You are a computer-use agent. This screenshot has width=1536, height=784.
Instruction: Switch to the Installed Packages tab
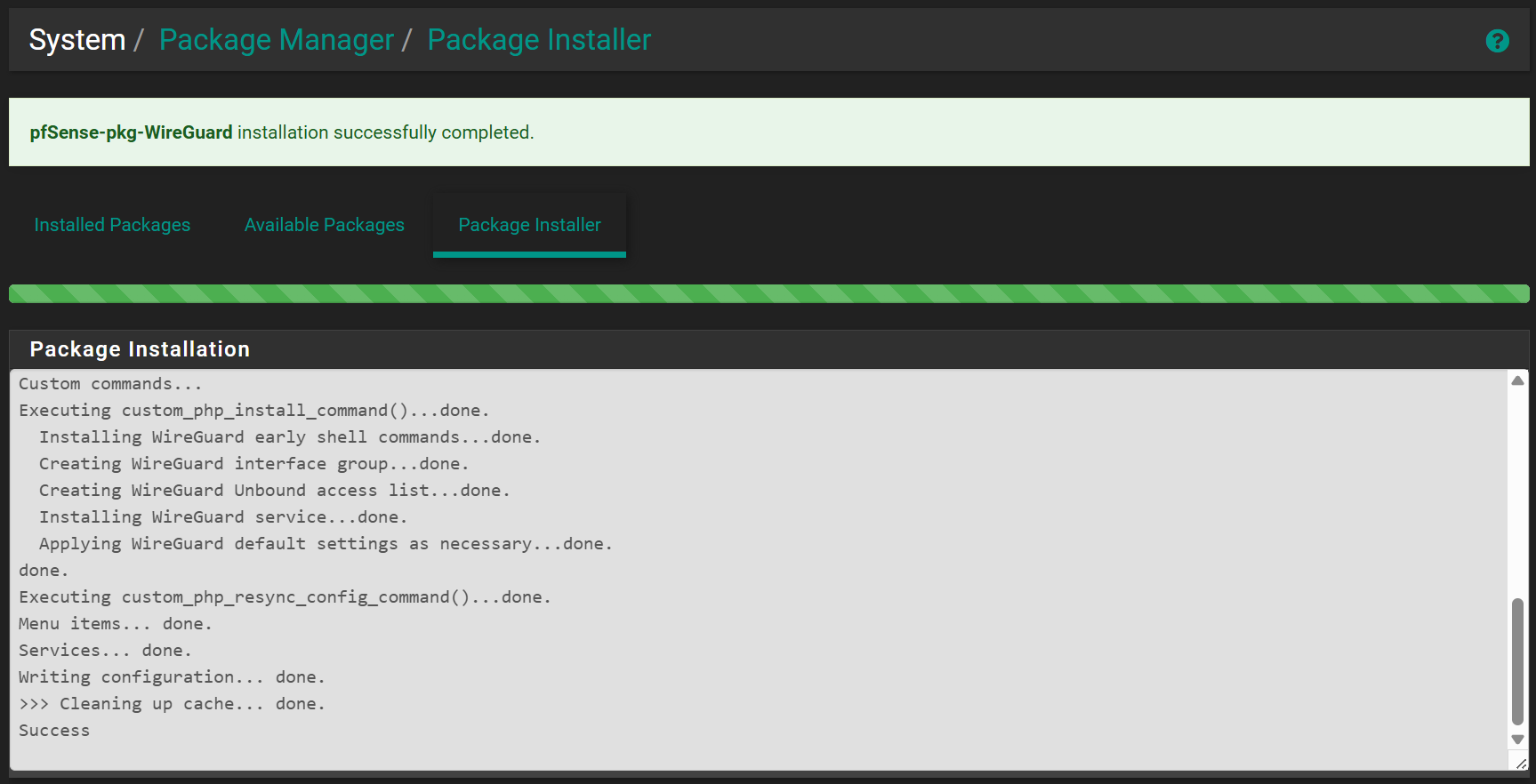point(112,225)
